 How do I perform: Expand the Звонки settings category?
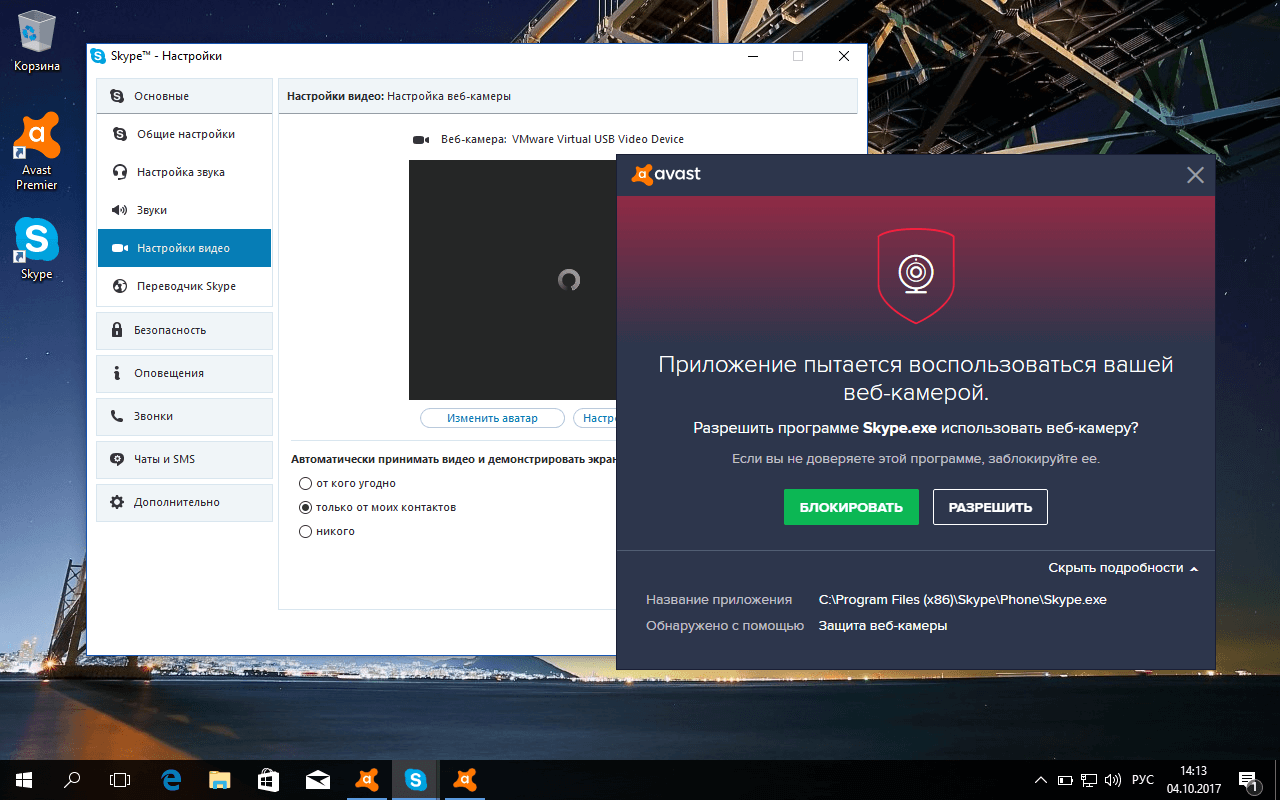pyautogui.click(x=184, y=416)
